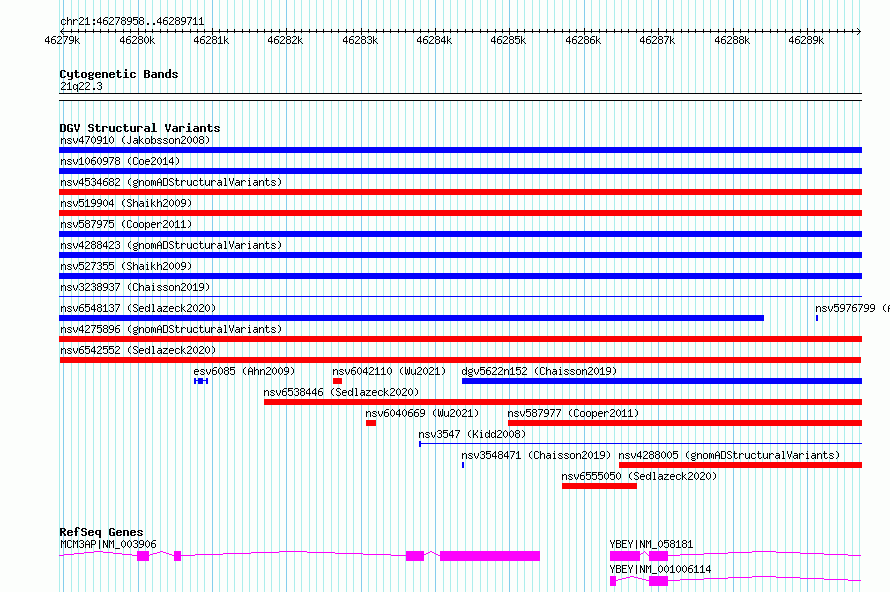Select the red bar under nsv6542552
This screenshot has height=592, width=890.
pos(460,360)
